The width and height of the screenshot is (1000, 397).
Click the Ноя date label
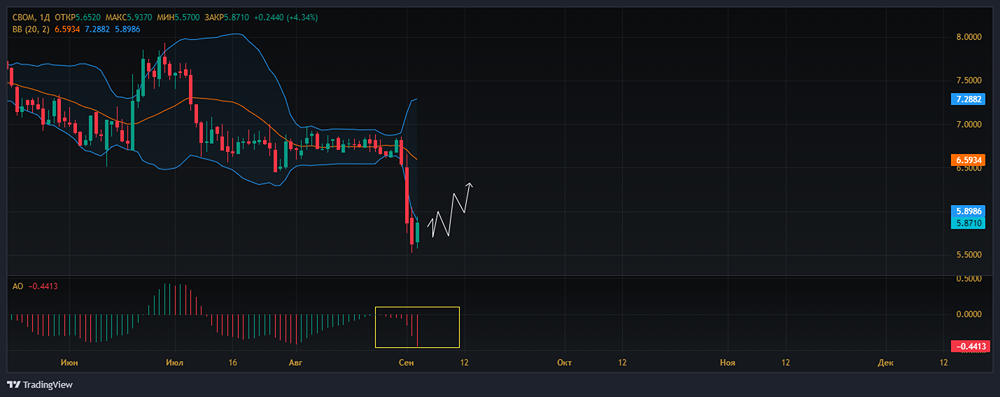point(727,363)
